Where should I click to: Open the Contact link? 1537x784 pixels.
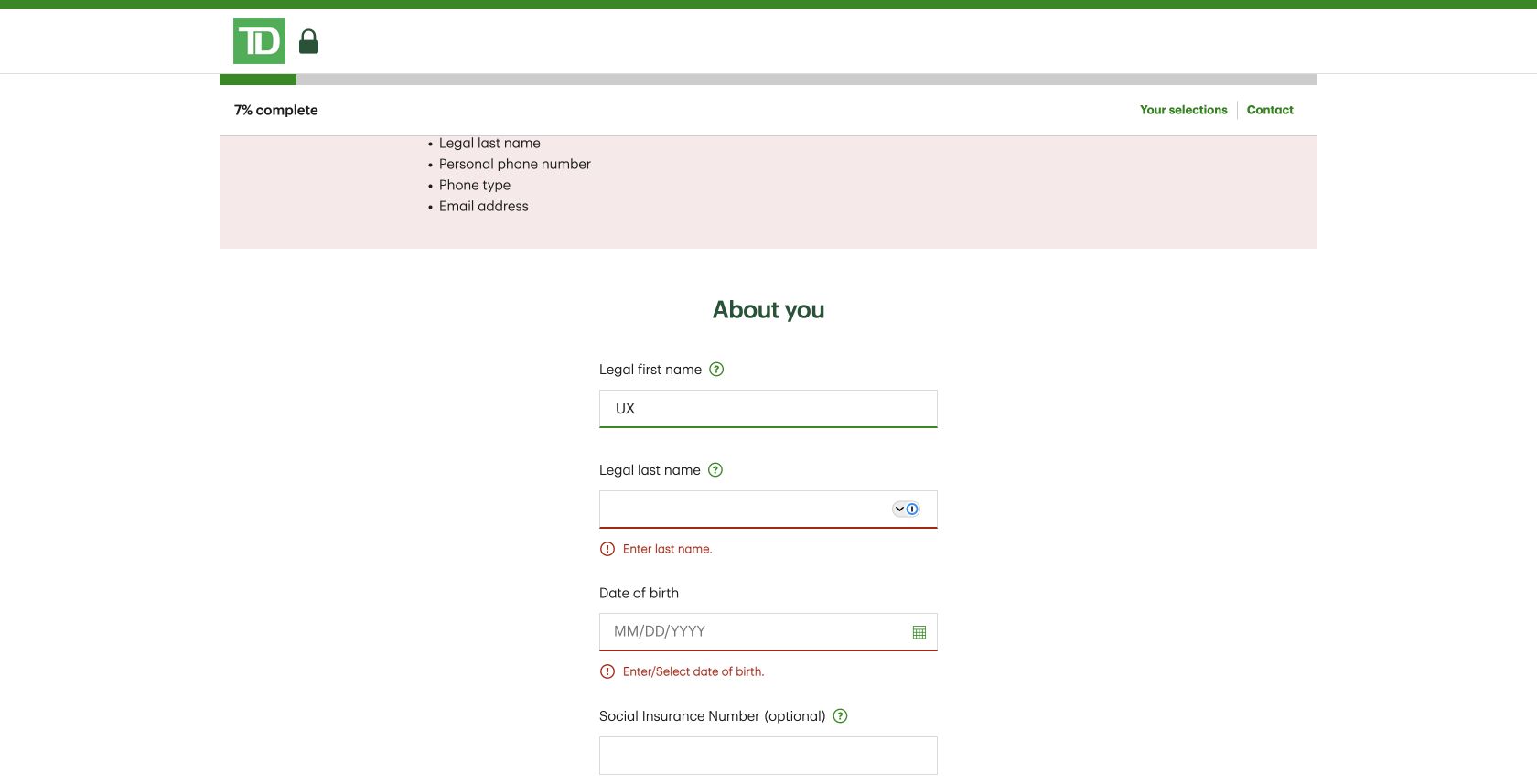point(1270,110)
